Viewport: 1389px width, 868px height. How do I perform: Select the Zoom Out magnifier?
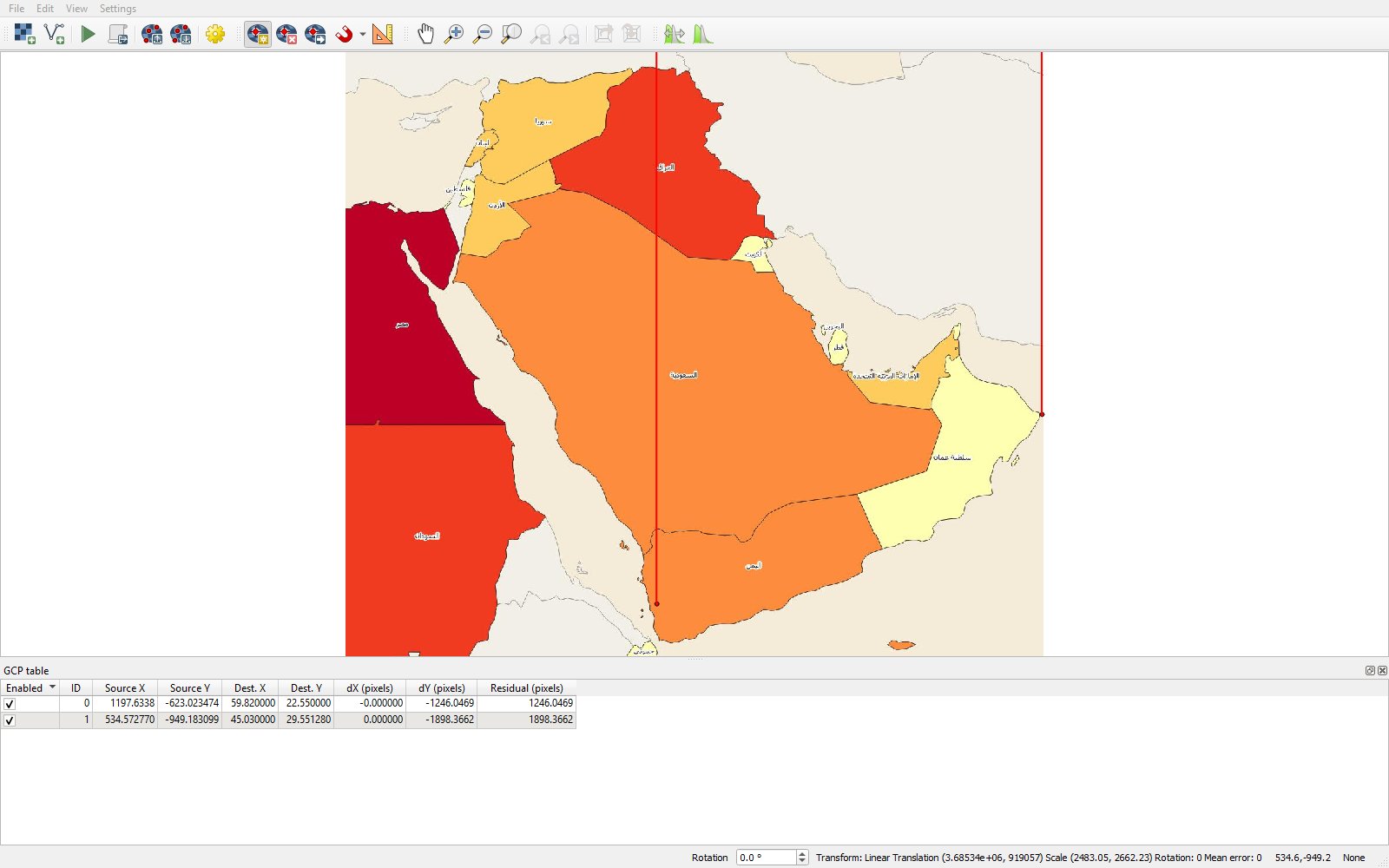[x=483, y=34]
